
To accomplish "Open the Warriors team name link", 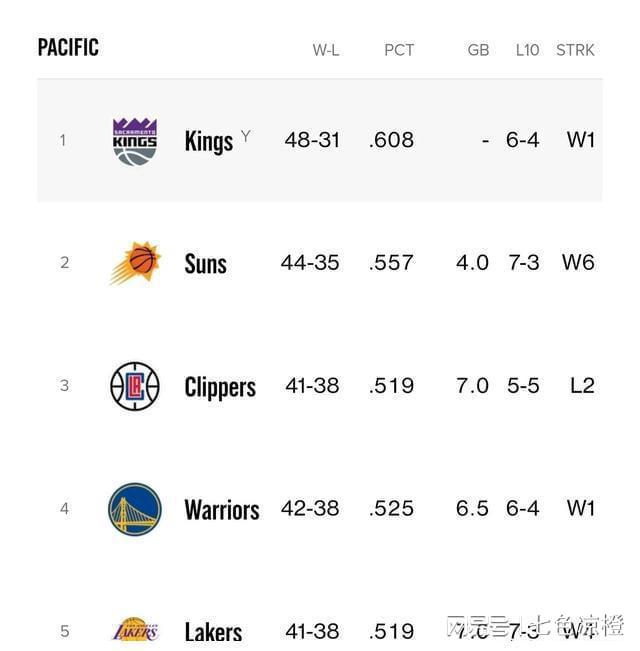I will pos(222,509).
